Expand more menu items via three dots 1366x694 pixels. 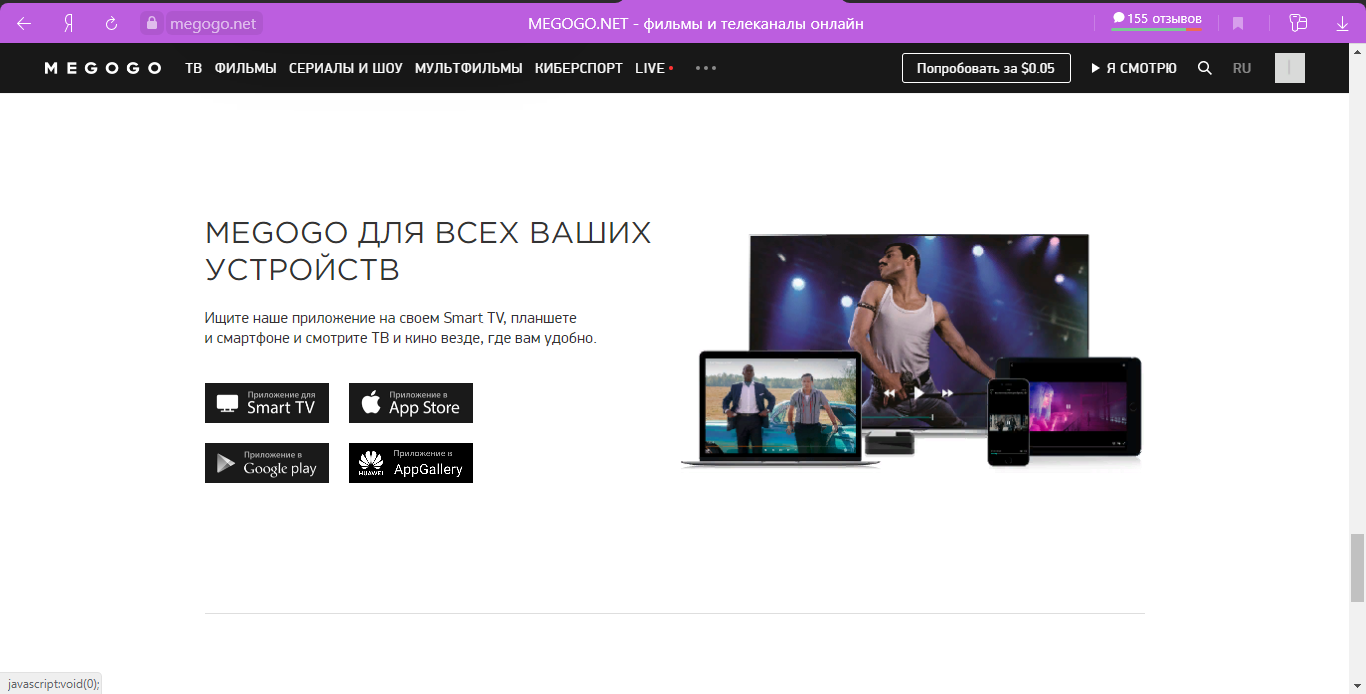(x=706, y=68)
